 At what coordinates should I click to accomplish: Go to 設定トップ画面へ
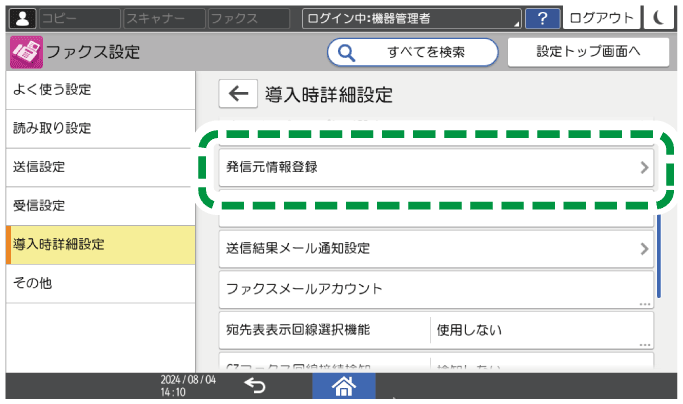click(x=588, y=52)
